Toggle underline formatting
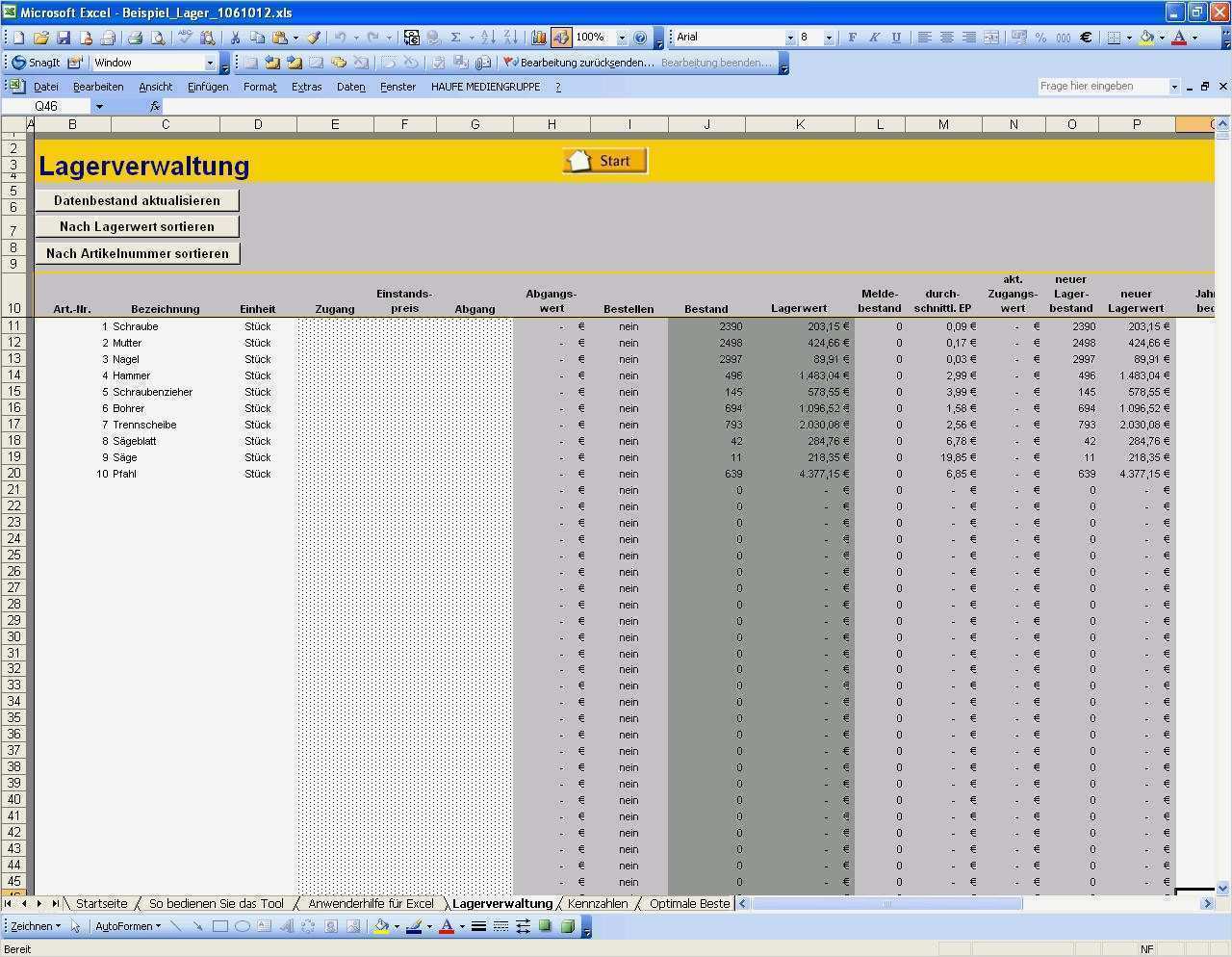The height and width of the screenshot is (957, 1232). click(x=894, y=37)
